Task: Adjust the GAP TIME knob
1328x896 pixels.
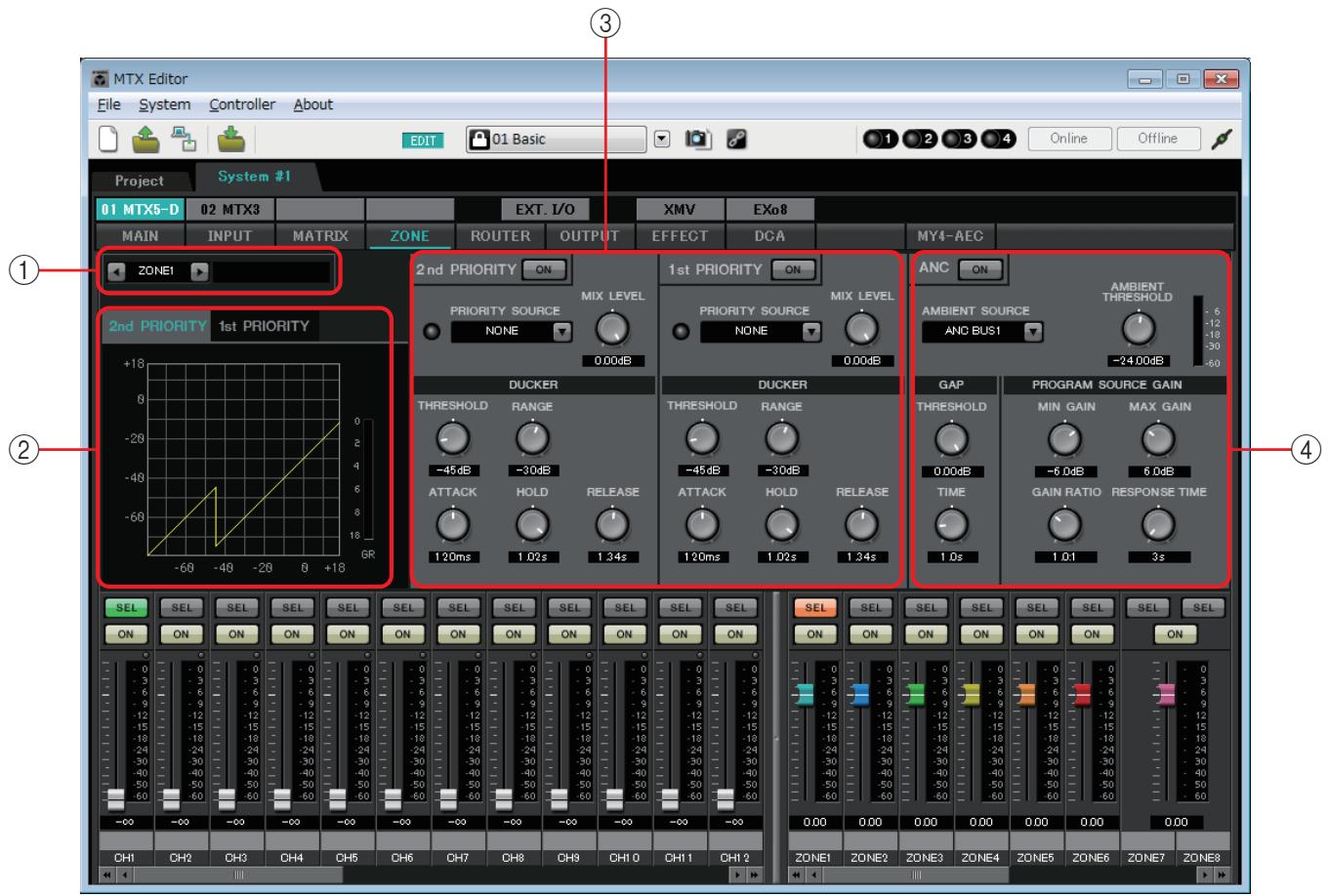Action: tap(951, 526)
